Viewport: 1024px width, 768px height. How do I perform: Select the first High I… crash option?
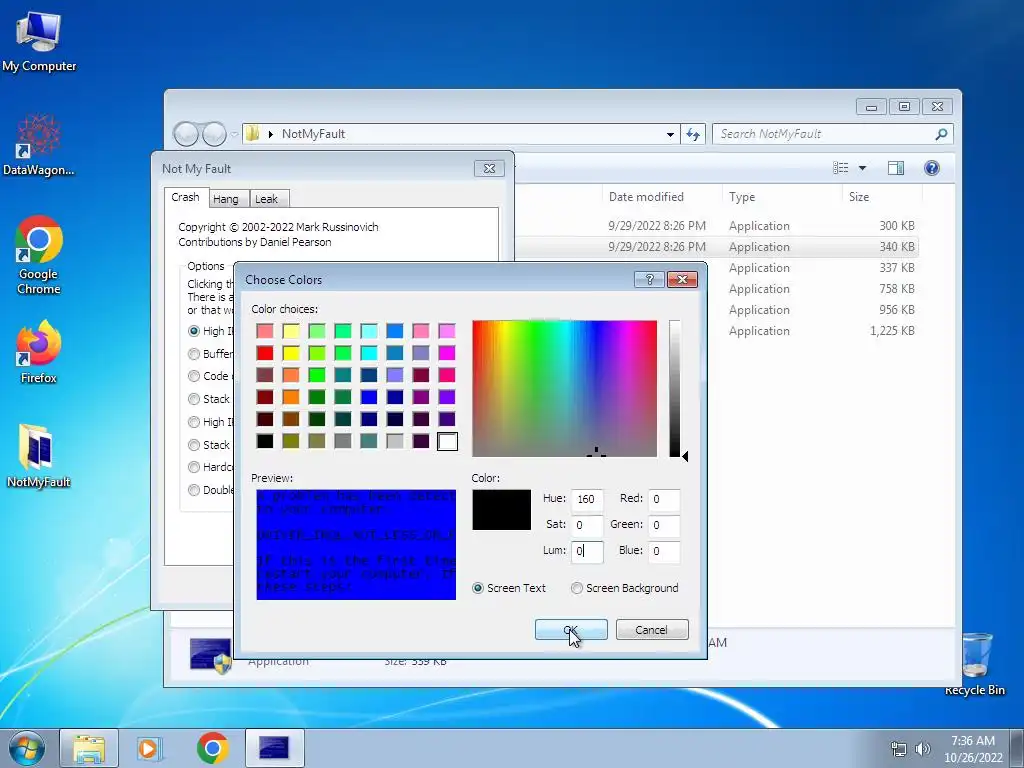pyautogui.click(x=193, y=331)
